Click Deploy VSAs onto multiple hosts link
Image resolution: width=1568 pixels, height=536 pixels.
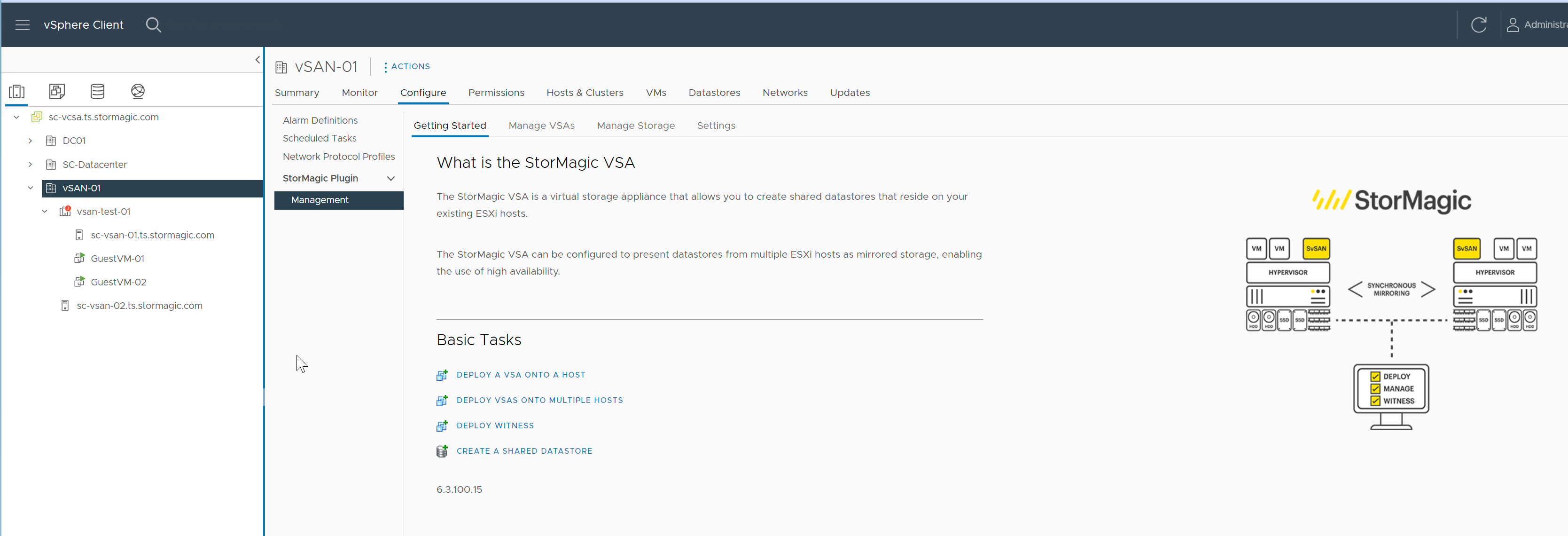coord(540,400)
